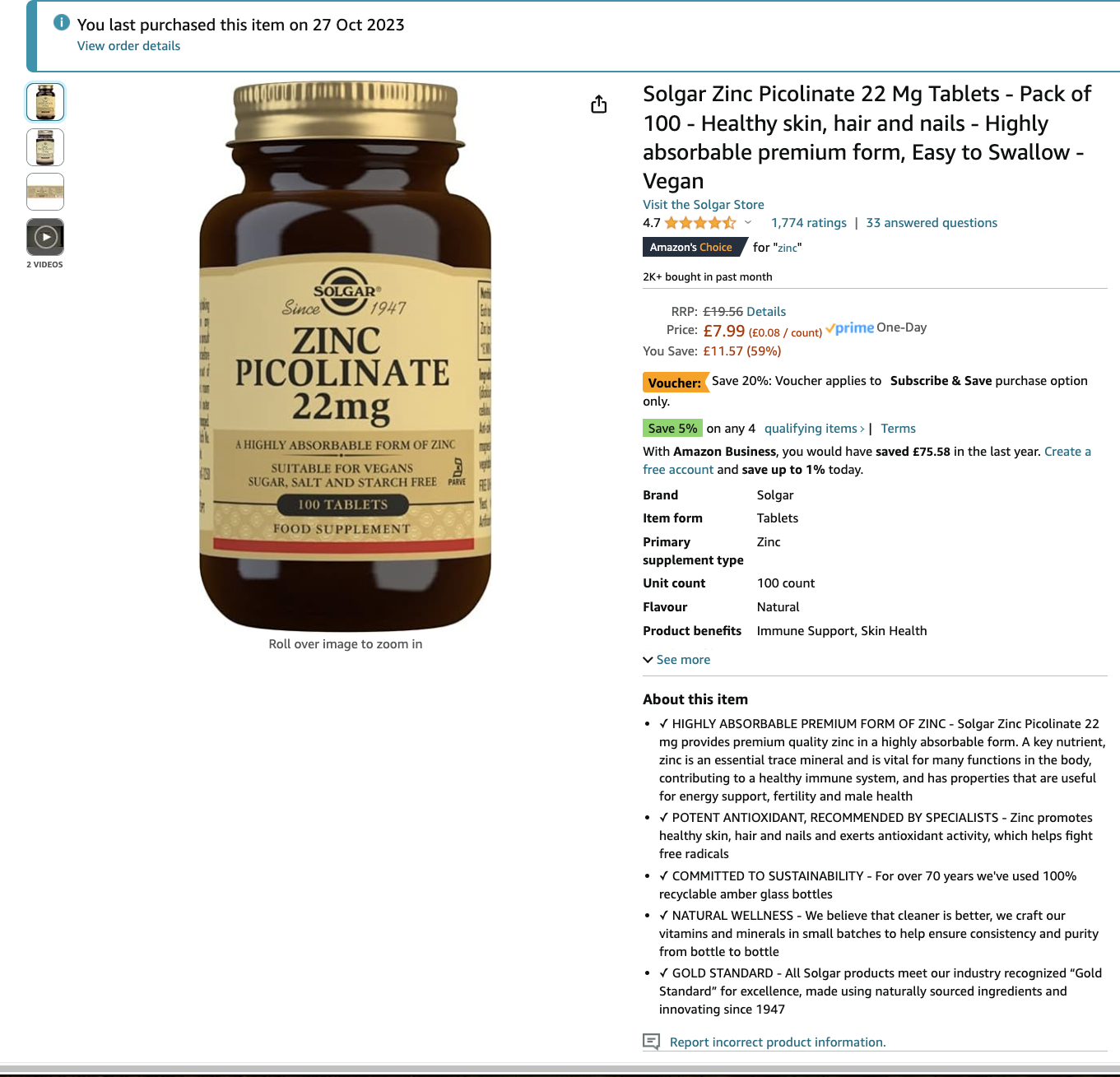Play the product video thumbnail

(45, 237)
